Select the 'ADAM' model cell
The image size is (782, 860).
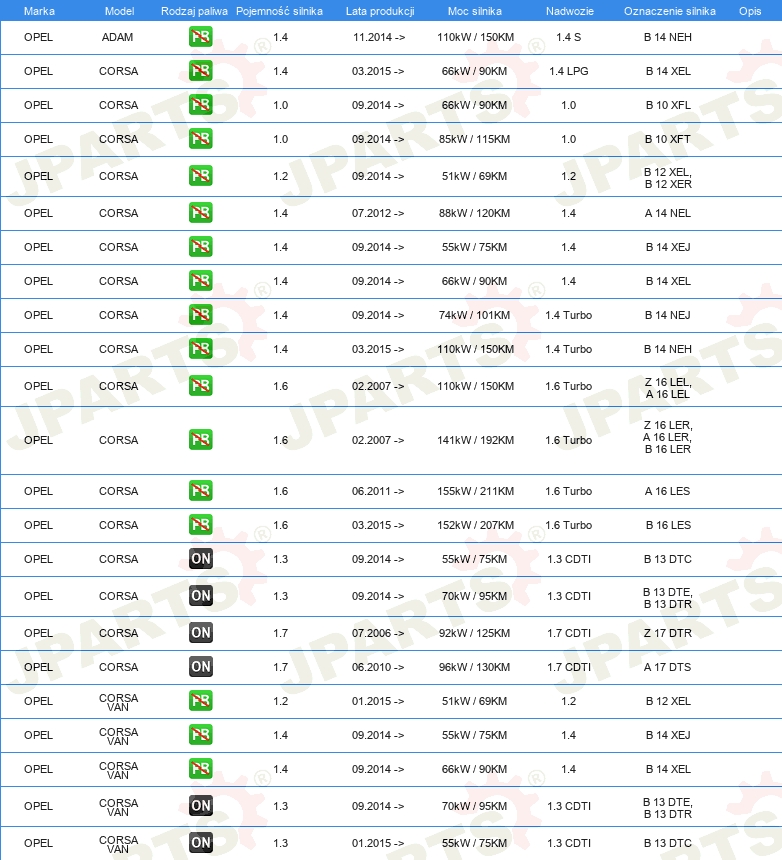[x=117, y=37]
